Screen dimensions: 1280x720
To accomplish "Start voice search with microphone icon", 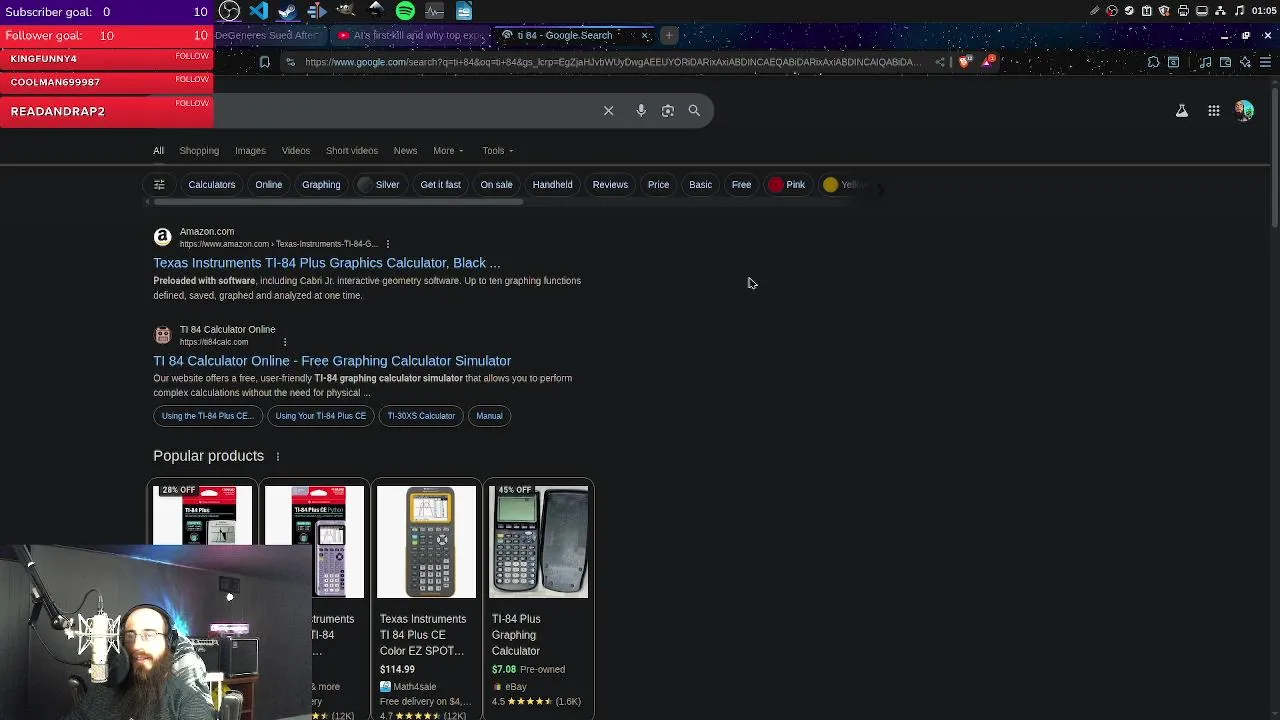I will pos(641,110).
